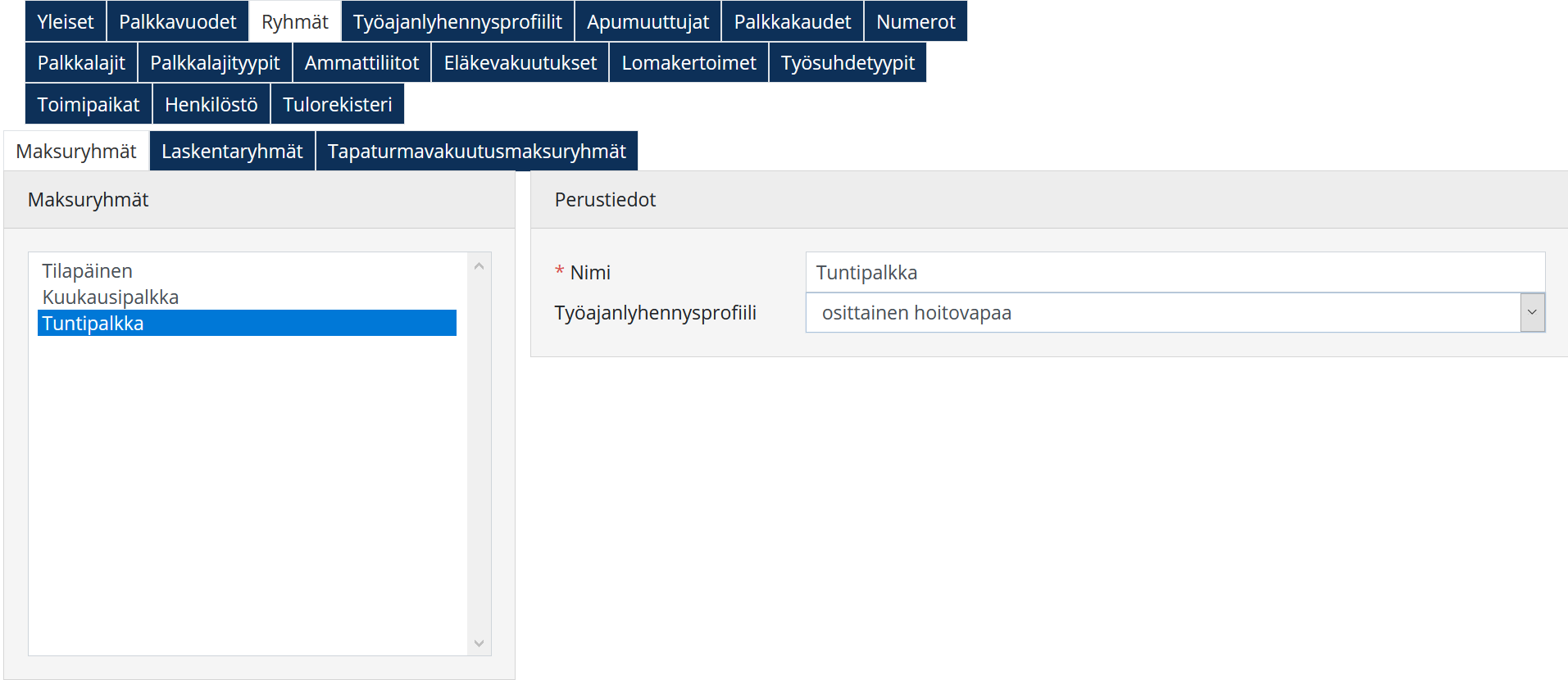Switch to the Palkkalajit tab
The width and height of the screenshot is (1568, 680).
click(x=81, y=63)
